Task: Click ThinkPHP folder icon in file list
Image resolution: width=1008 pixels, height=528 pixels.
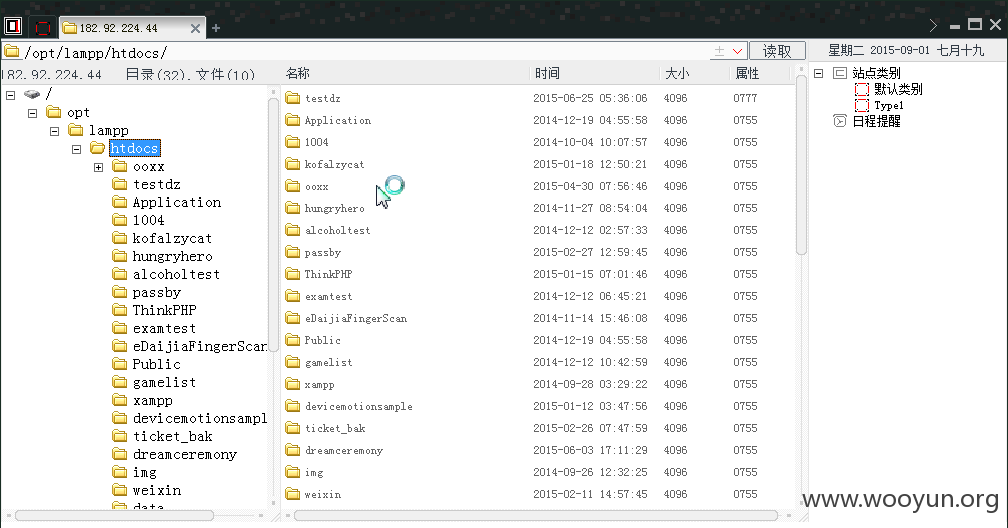Action: (x=292, y=274)
